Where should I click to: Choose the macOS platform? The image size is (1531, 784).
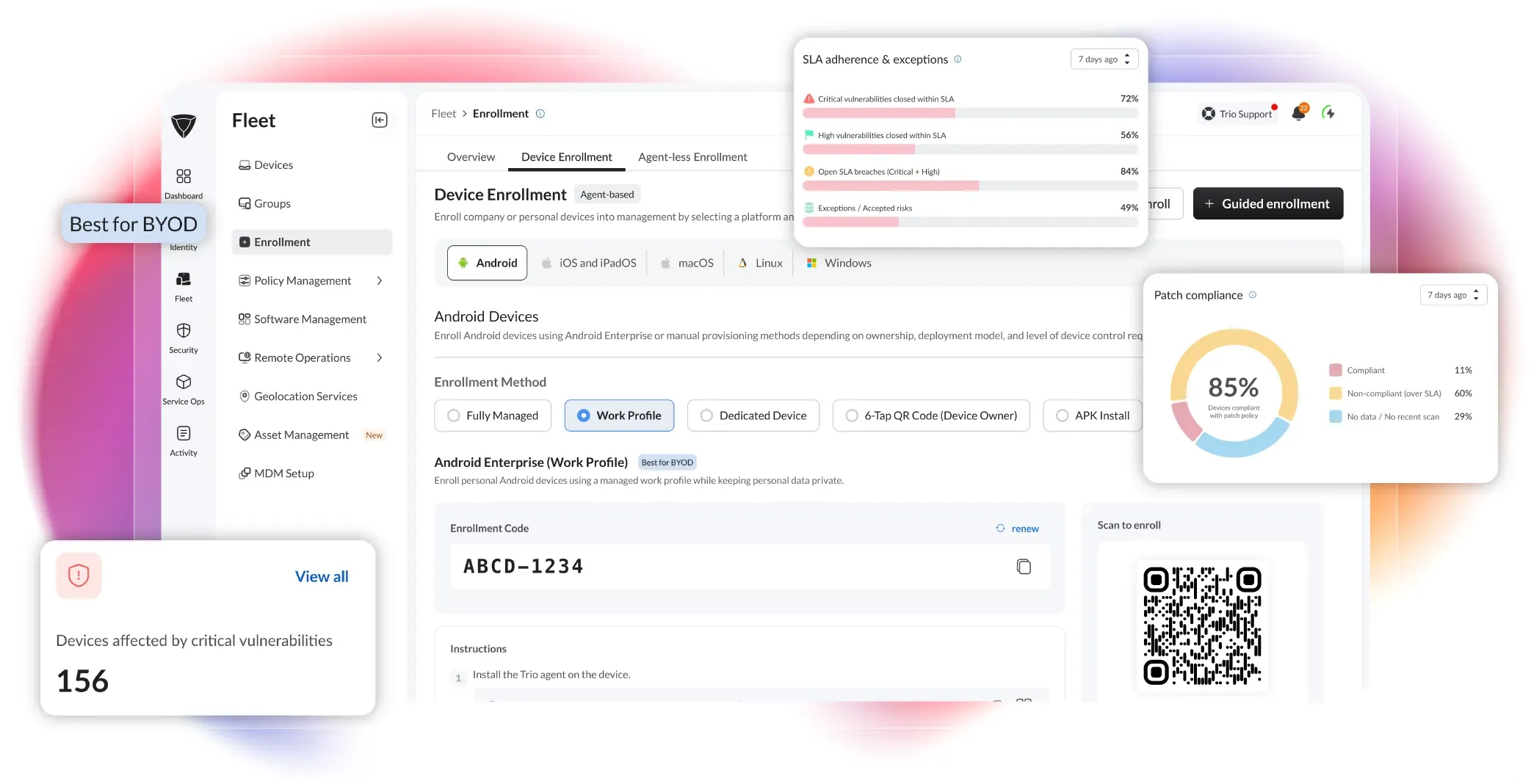click(687, 263)
